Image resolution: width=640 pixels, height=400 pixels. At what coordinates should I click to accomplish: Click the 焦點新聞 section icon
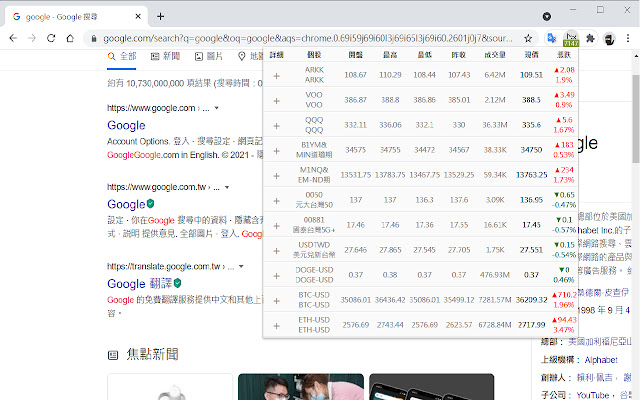click(x=113, y=355)
